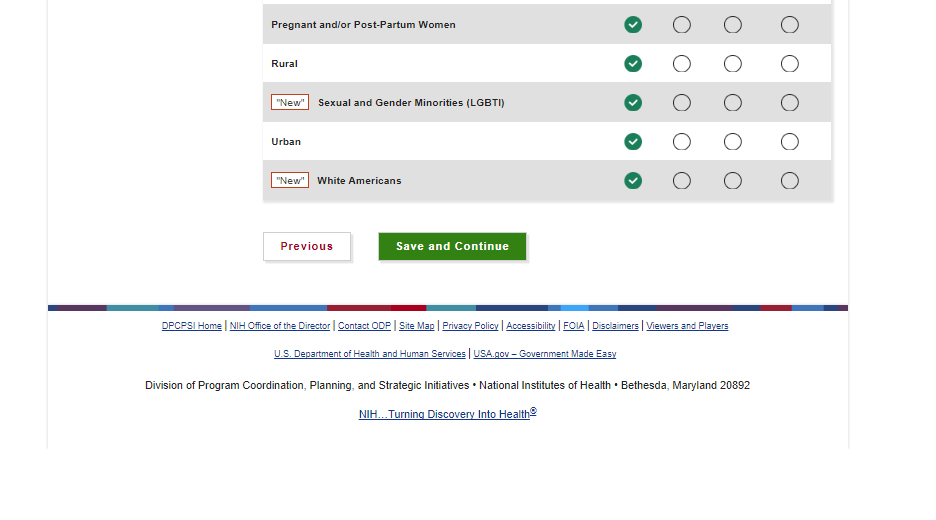The image size is (936, 520).
Task: Select third radio option for White Americans
Action: (x=733, y=181)
